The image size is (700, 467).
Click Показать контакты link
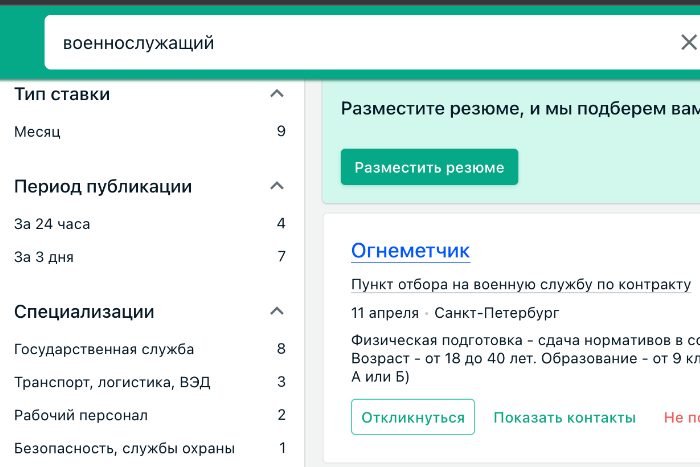point(564,417)
